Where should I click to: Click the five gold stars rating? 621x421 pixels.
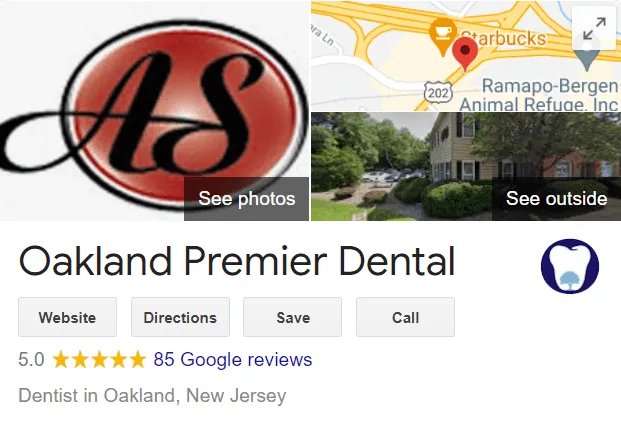click(x=99, y=360)
